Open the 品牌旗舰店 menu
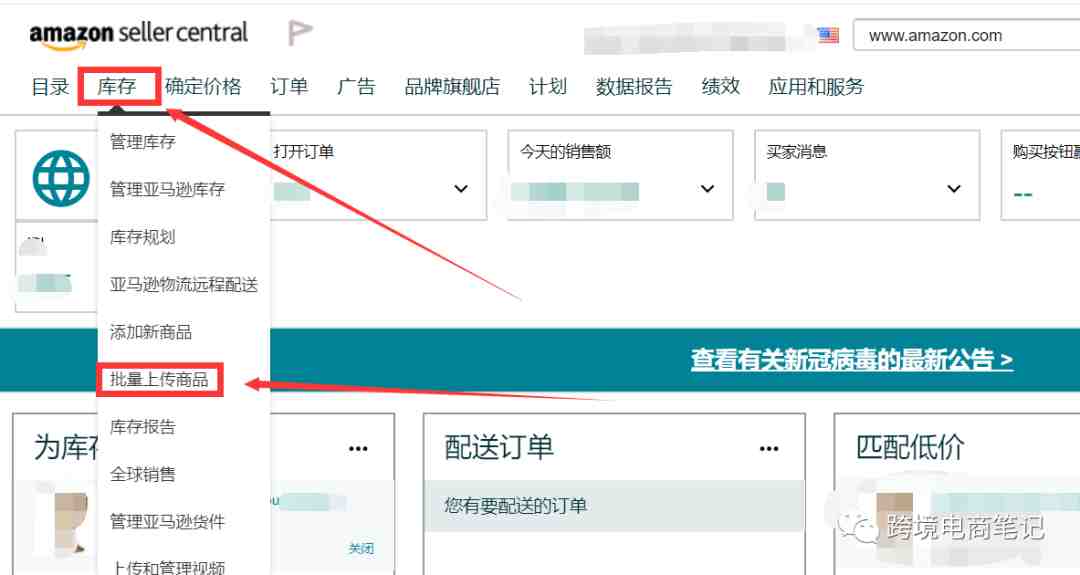 [x=452, y=87]
